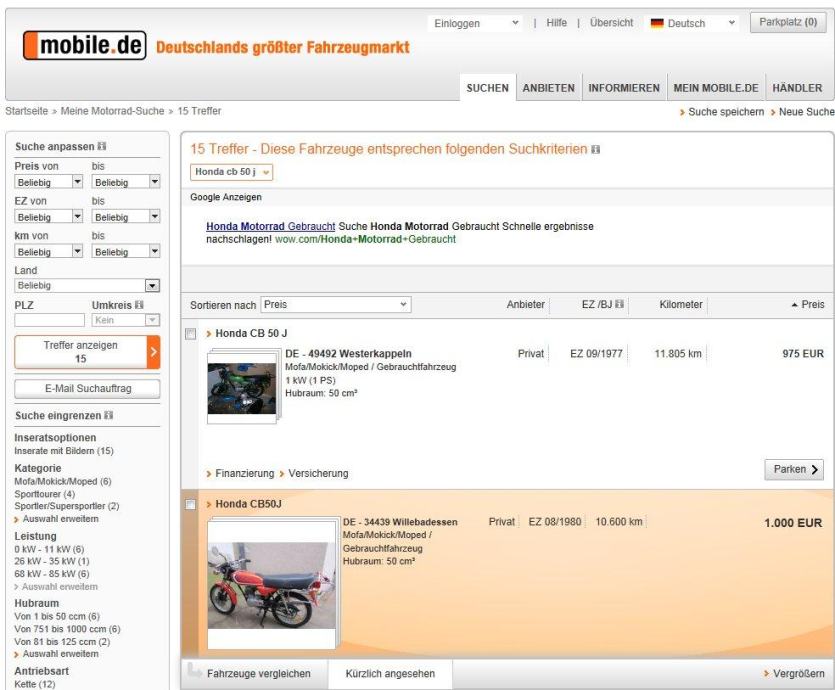This screenshot has width=835, height=690.
Task: Click the Vergrößern link
Action: [798, 673]
